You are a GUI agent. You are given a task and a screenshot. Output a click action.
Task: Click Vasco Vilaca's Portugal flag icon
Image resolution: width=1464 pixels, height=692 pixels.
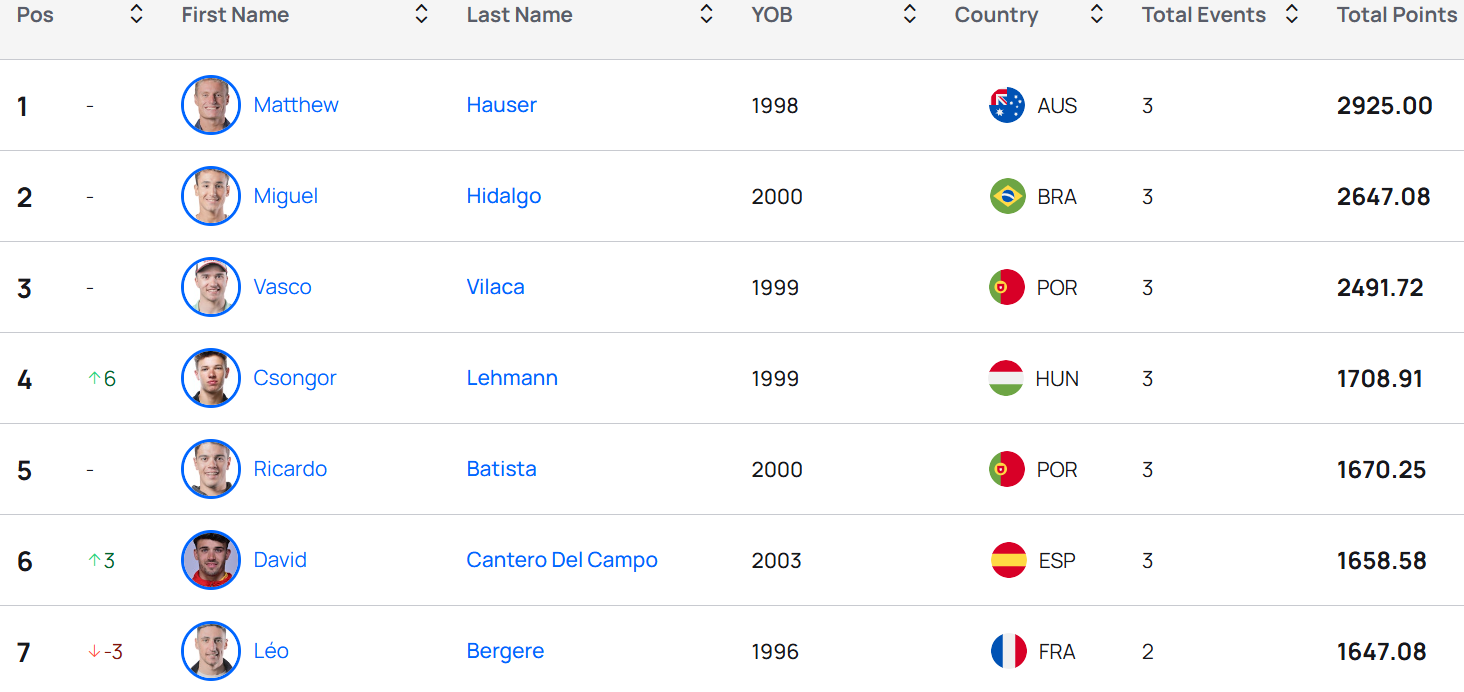pyautogui.click(x=1007, y=287)
